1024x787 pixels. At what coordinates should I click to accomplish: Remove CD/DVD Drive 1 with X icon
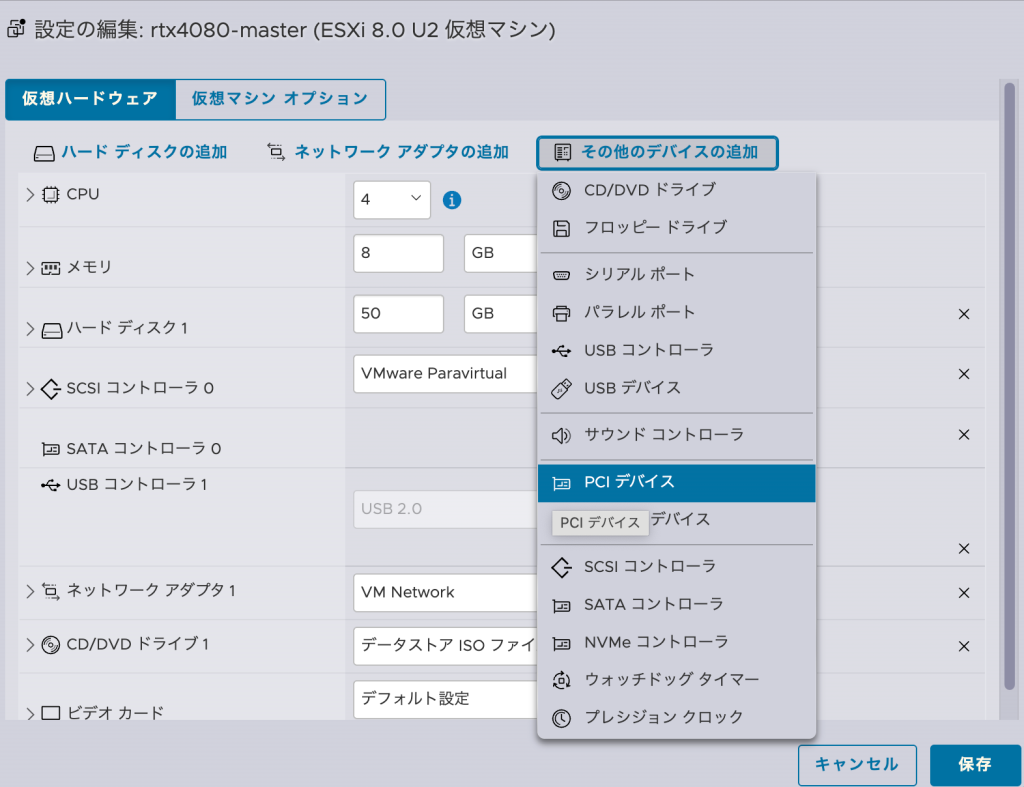click(x=964, y=646)
